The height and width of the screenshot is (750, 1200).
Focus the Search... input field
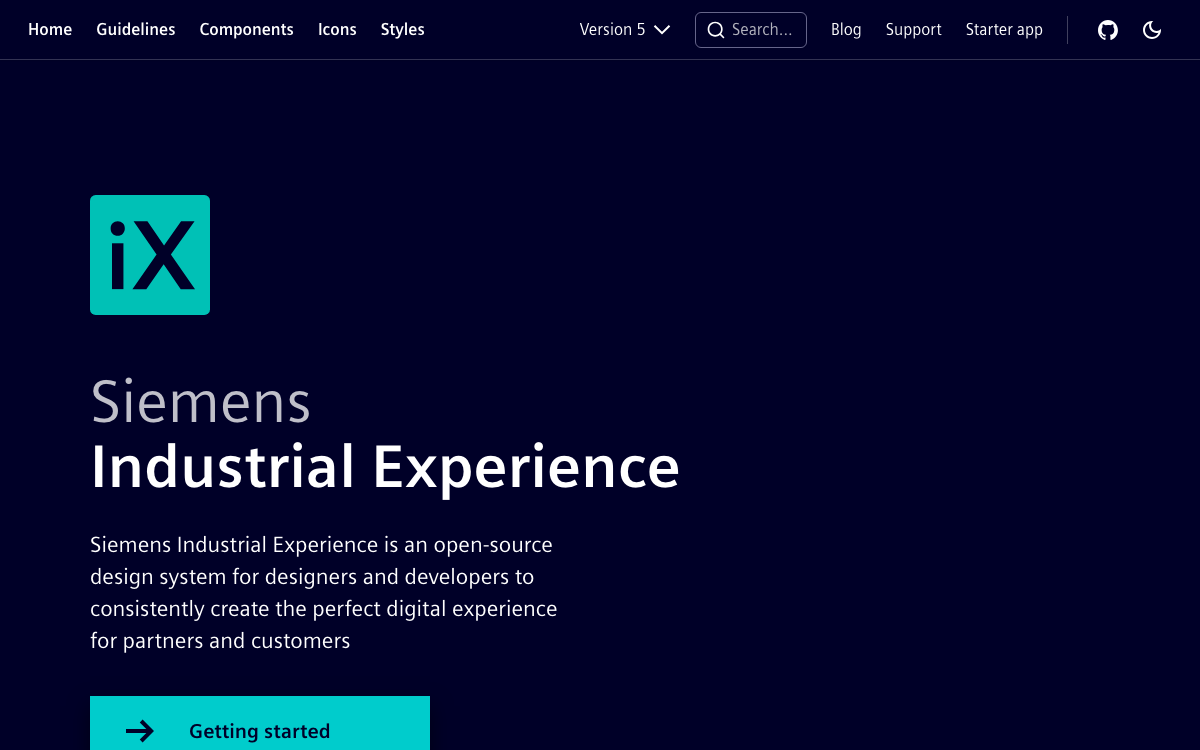(x=751, y=30)
